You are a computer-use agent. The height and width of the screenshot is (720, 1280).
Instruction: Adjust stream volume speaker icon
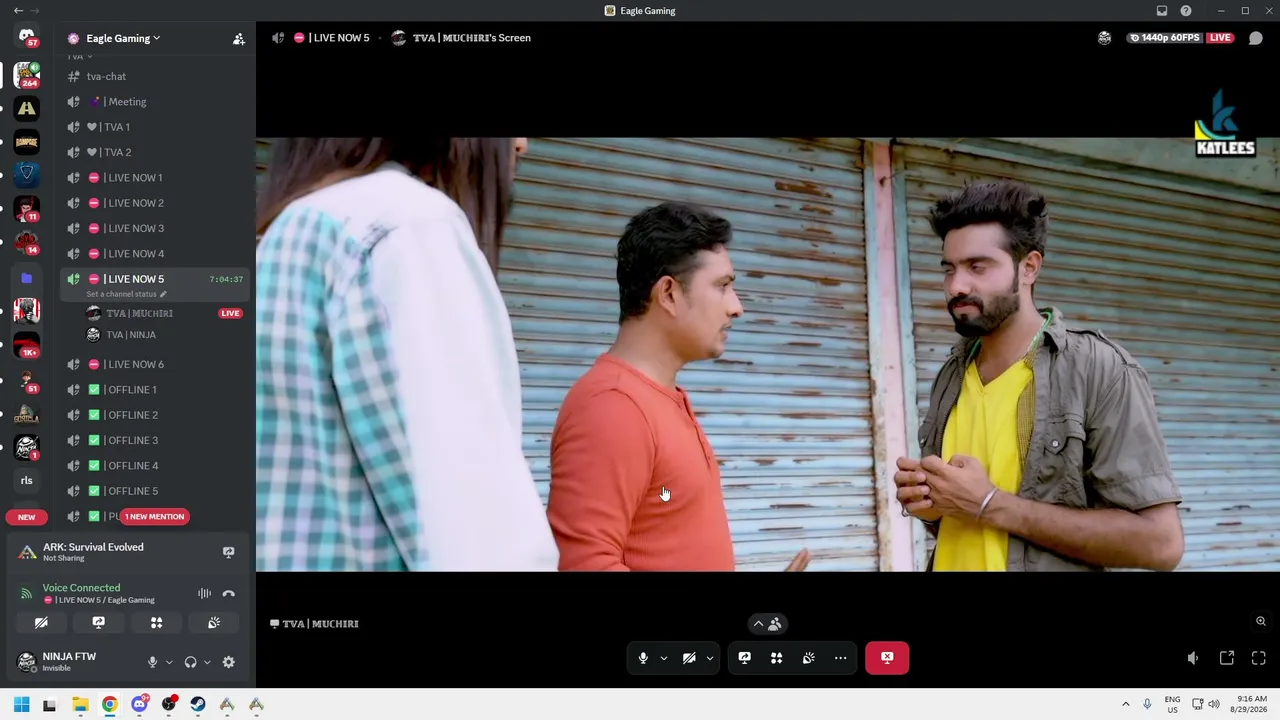(1193, 658)
